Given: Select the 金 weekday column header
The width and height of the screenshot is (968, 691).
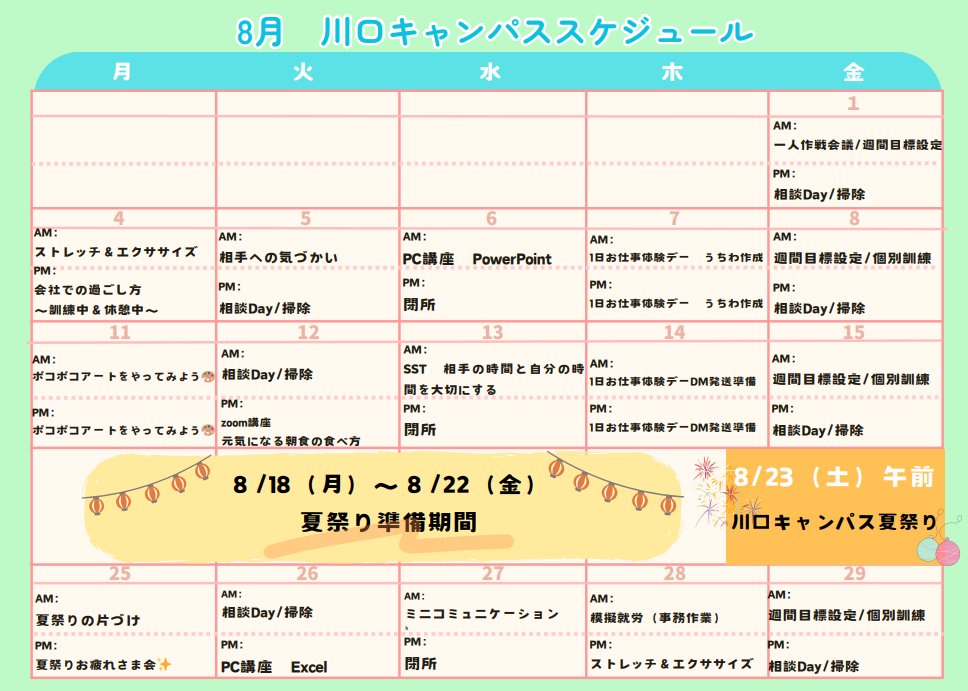Looking at the screenshot, I should pyautogui.click(x=853, y=72).
